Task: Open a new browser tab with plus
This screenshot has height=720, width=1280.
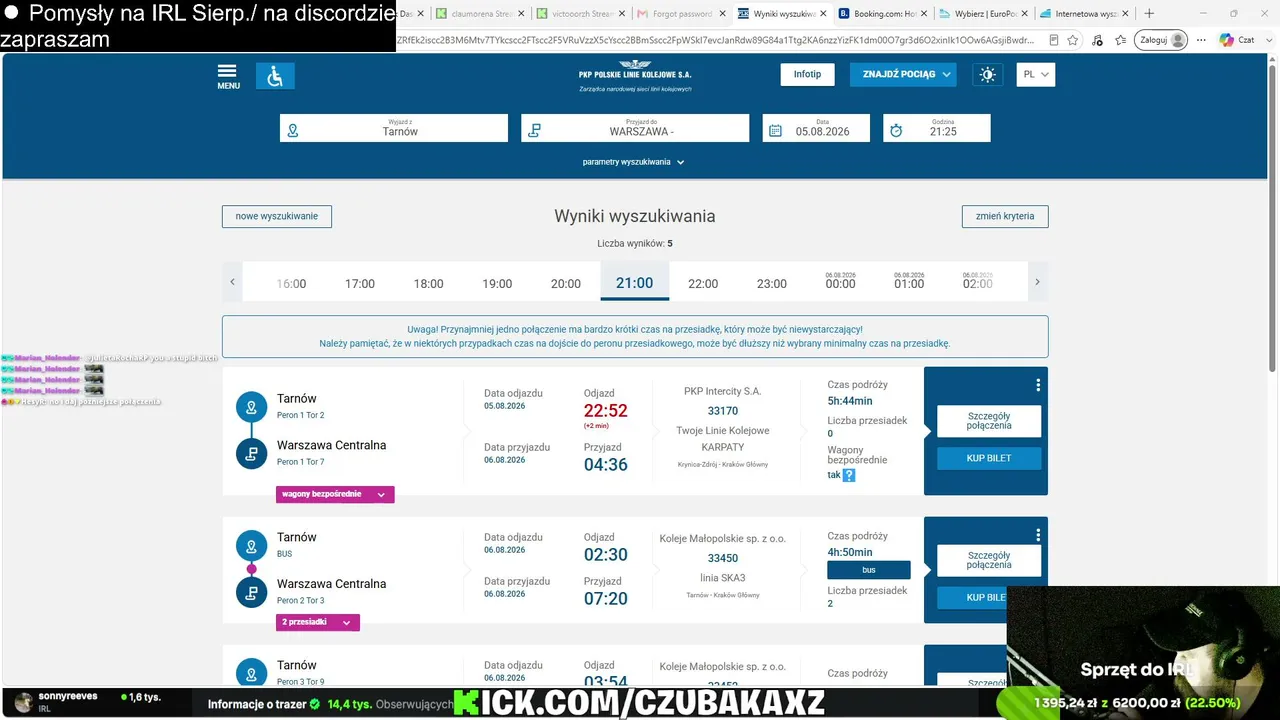Action: click(1149, 14)
